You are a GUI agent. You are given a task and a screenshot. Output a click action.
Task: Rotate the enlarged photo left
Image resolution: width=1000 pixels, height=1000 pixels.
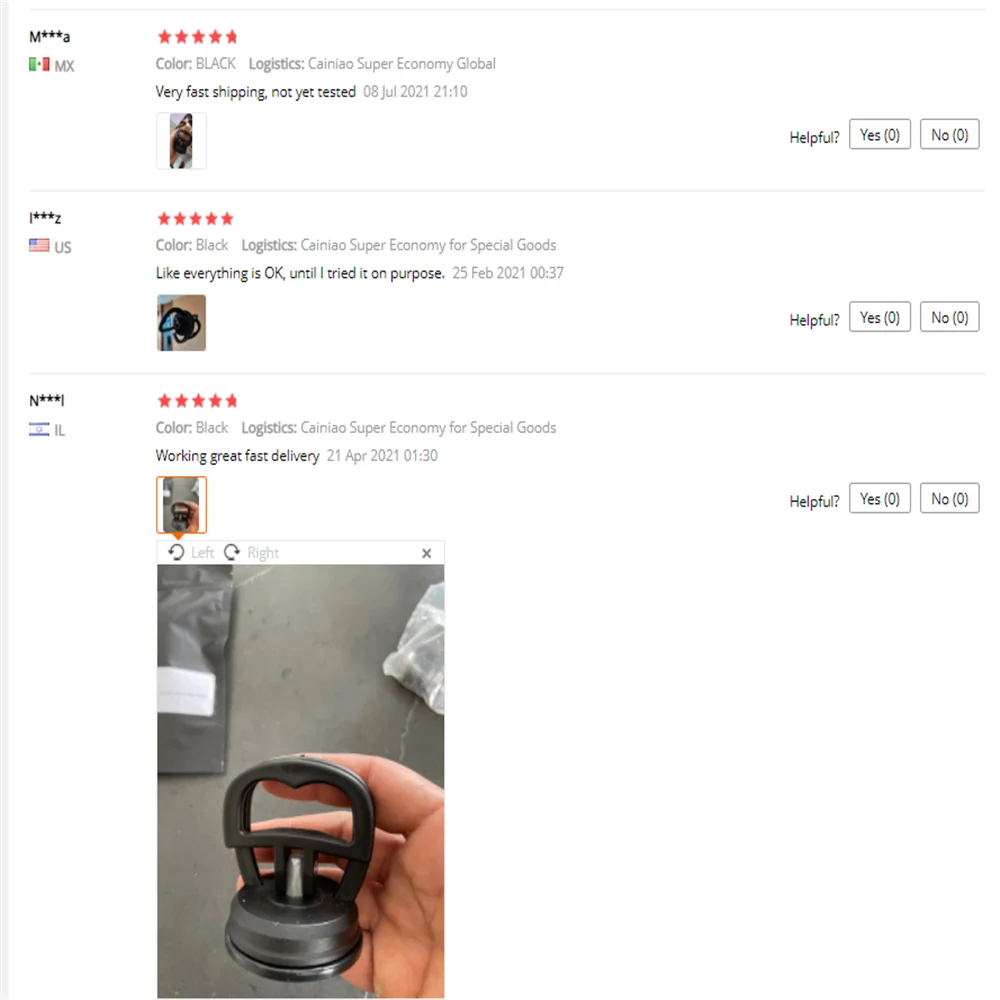191,552
